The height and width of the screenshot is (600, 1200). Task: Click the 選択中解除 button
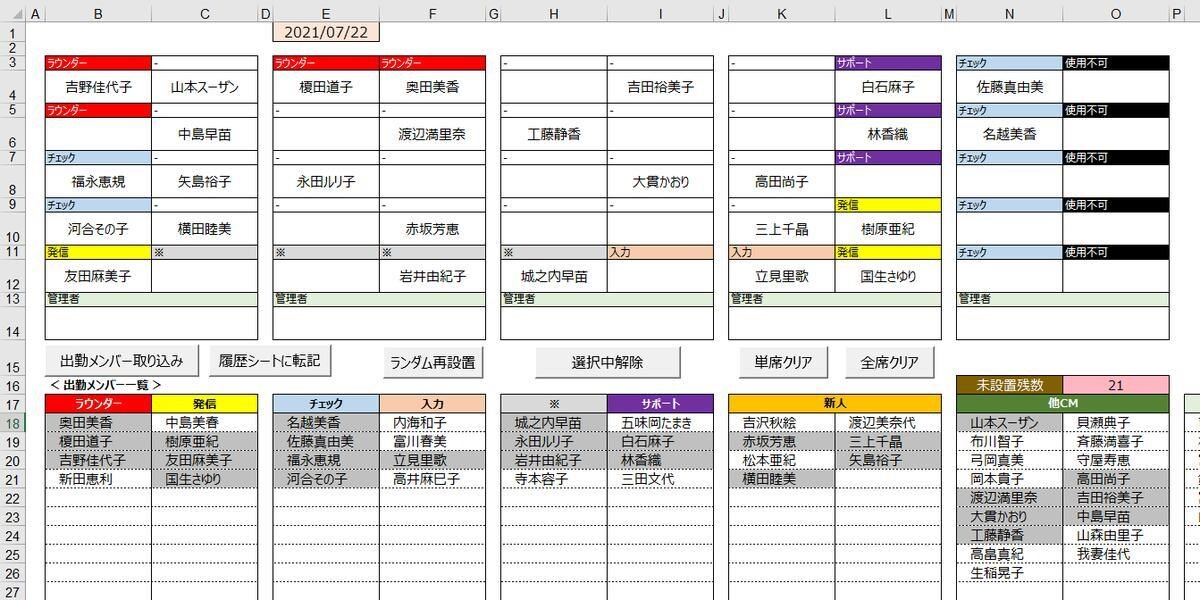[607, 362]
